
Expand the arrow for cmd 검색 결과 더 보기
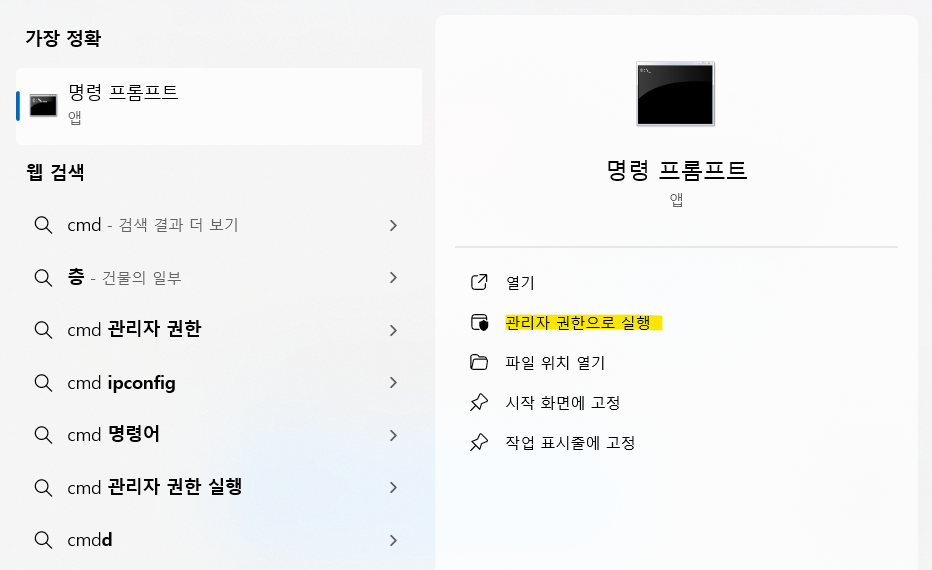click(x=393, y=225)
